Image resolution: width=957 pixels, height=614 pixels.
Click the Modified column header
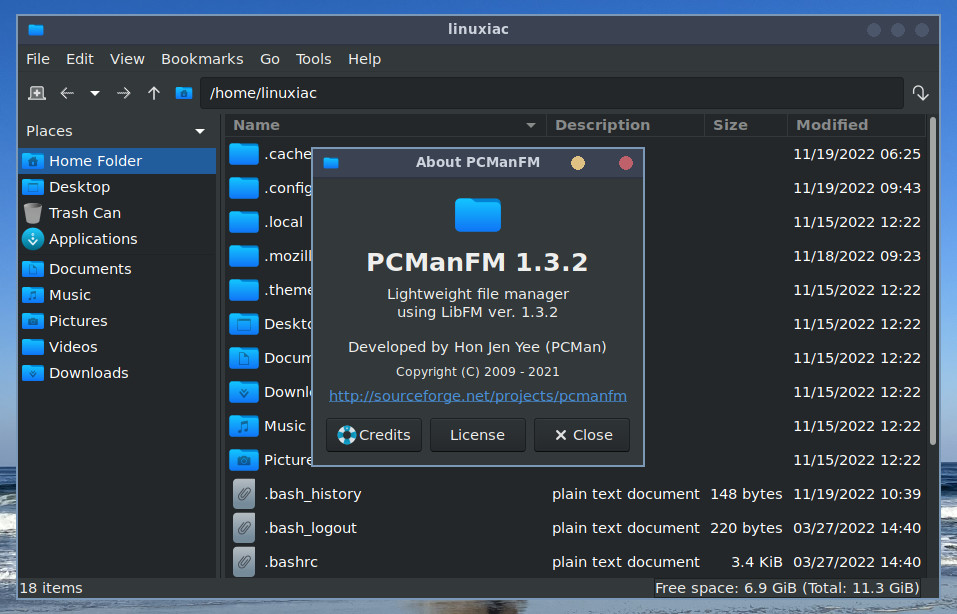(x=856, y=125)
